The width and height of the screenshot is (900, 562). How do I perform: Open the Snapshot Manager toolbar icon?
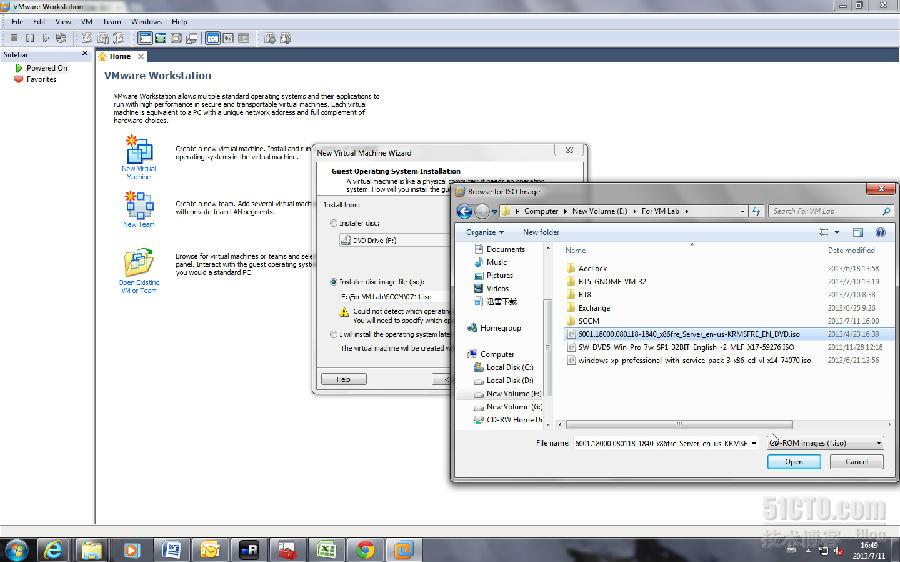119,38
